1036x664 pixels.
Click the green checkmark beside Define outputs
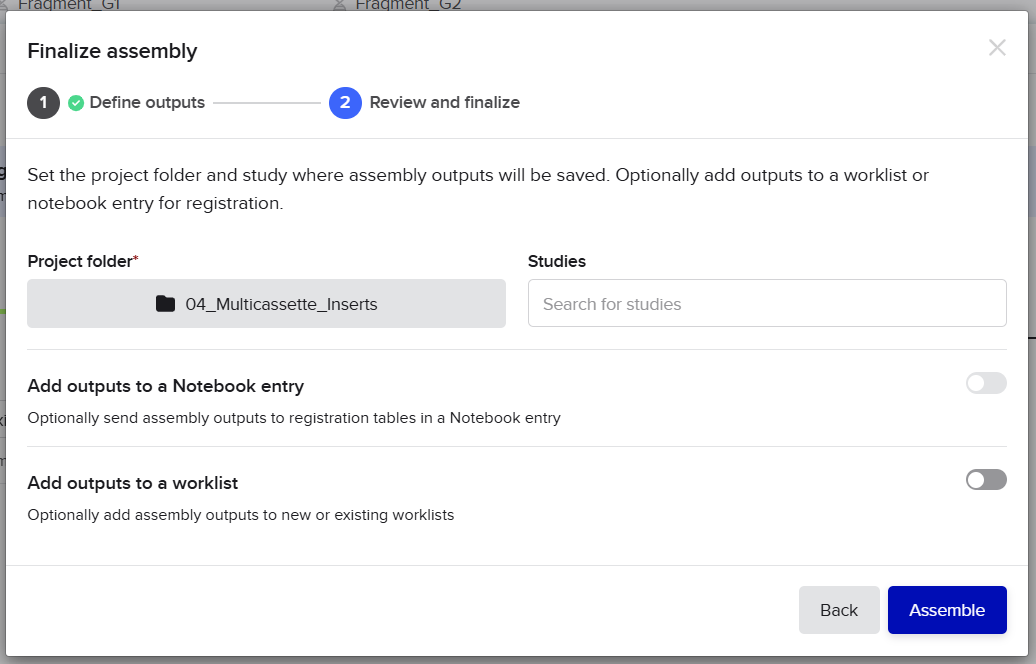[x=76, y=103]
